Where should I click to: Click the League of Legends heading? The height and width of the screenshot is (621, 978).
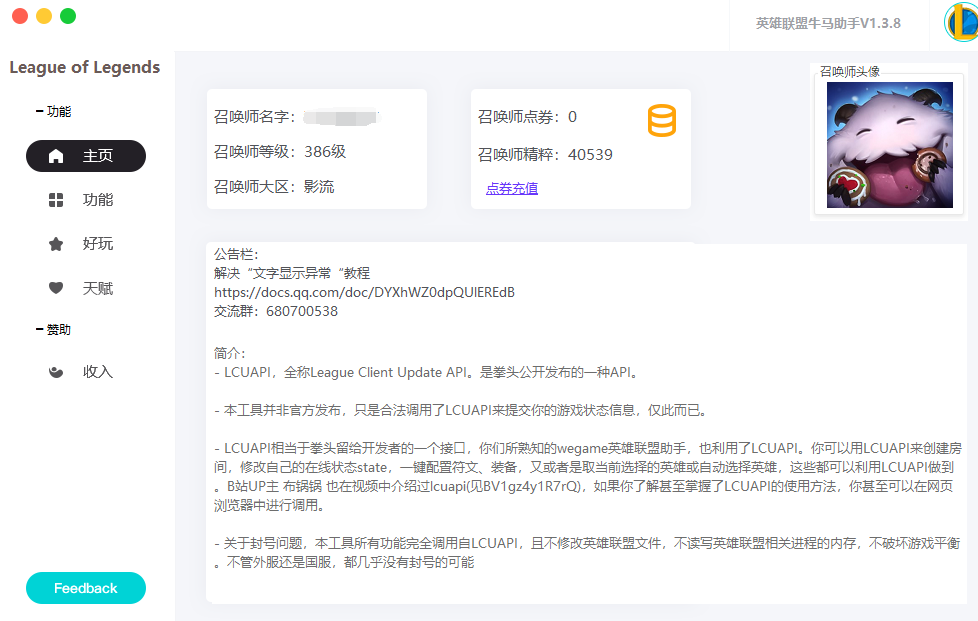pyautogui.click(x=84, y=67)
